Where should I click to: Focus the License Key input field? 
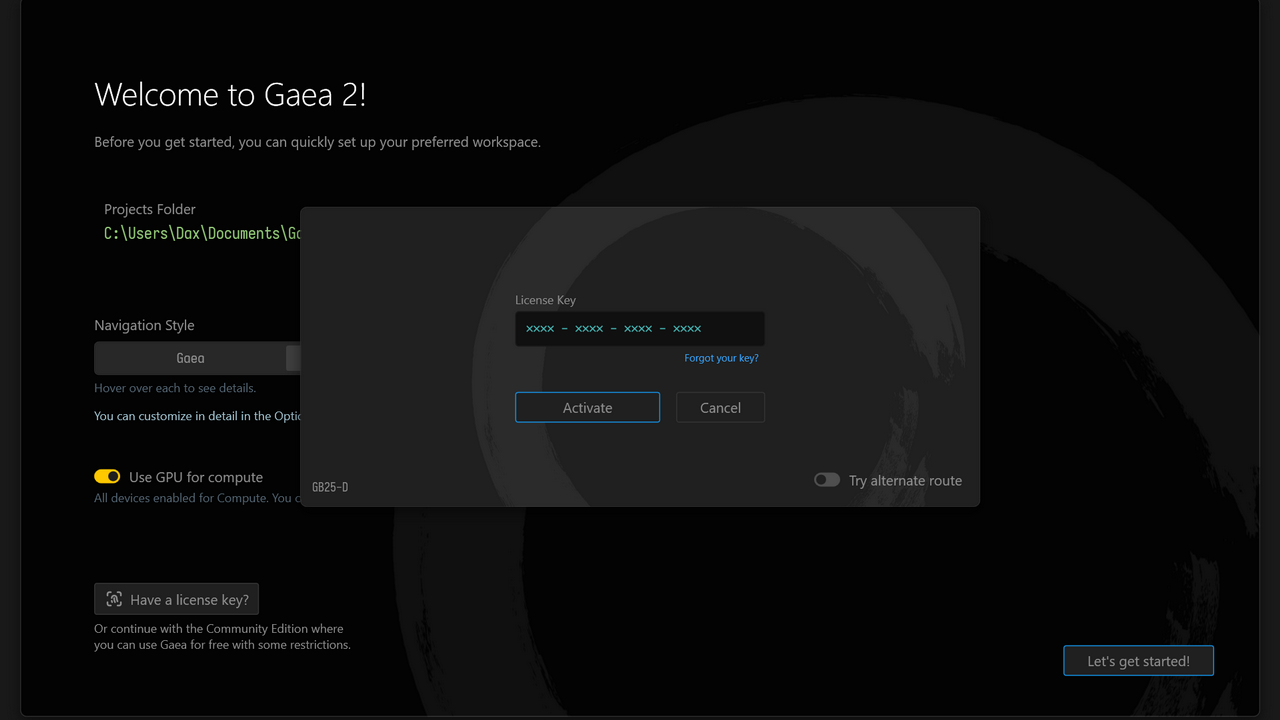639,329
